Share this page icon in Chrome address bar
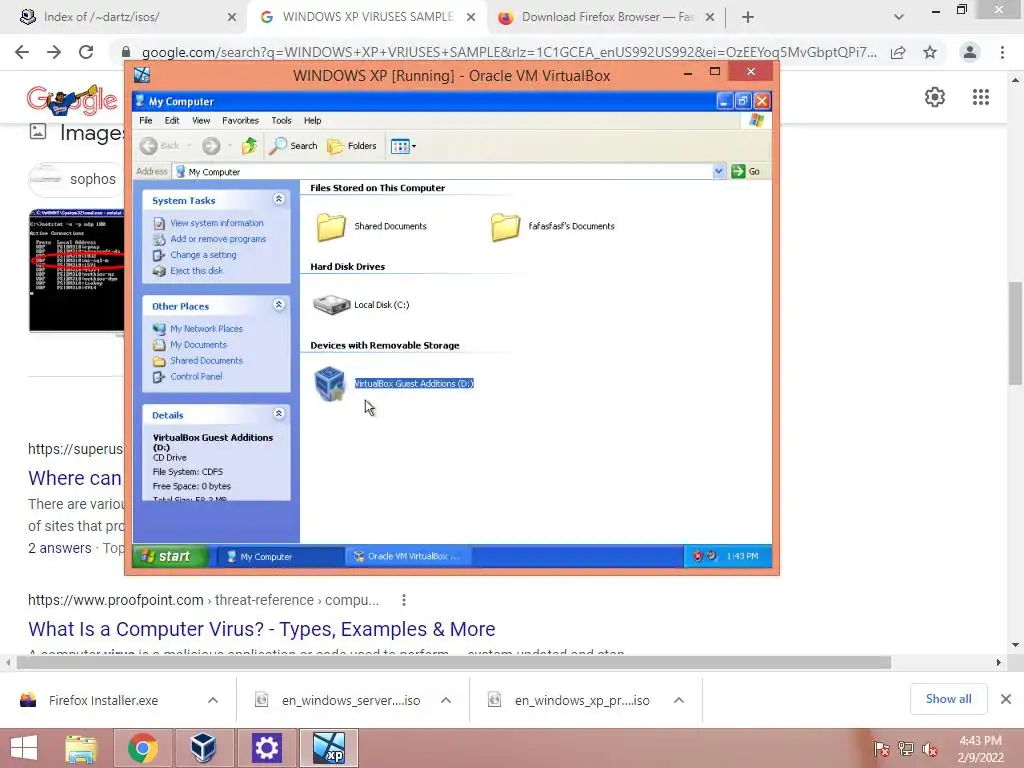Viewport: 1024px width, 768px height. coord(898,52)
